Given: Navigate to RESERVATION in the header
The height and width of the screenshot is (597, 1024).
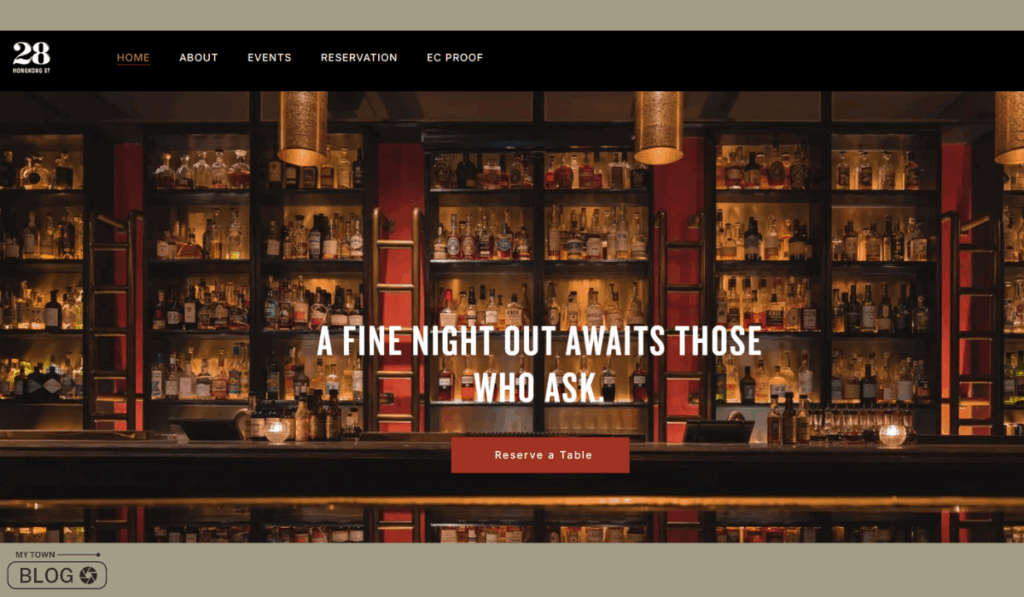Looking at the screenshot, I should click(x=359, y=57).
